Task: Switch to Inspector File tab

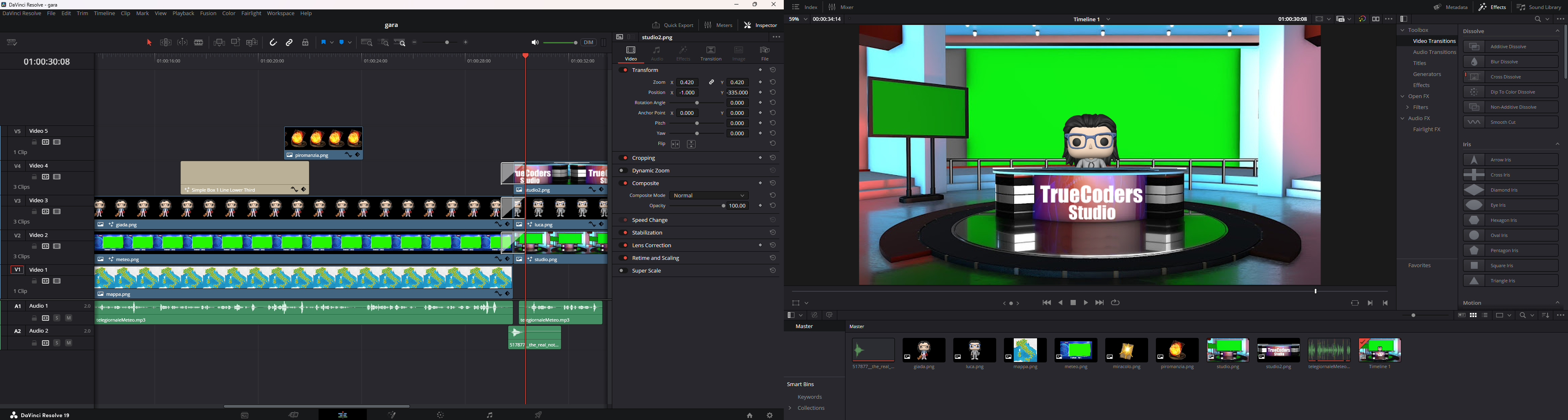Action: [x=765, y=54]
